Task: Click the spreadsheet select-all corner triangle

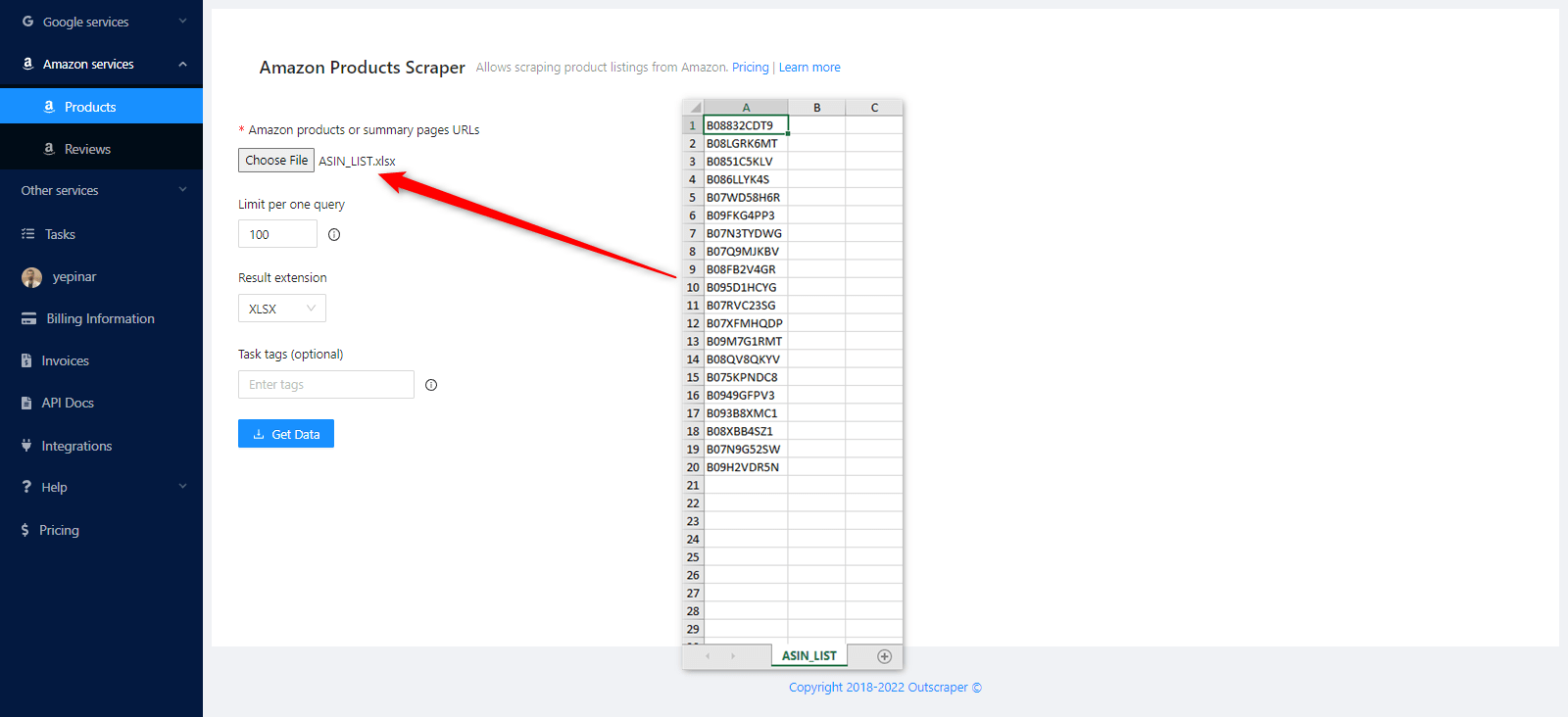Action: pyautogui.click(x=694, y=107)
